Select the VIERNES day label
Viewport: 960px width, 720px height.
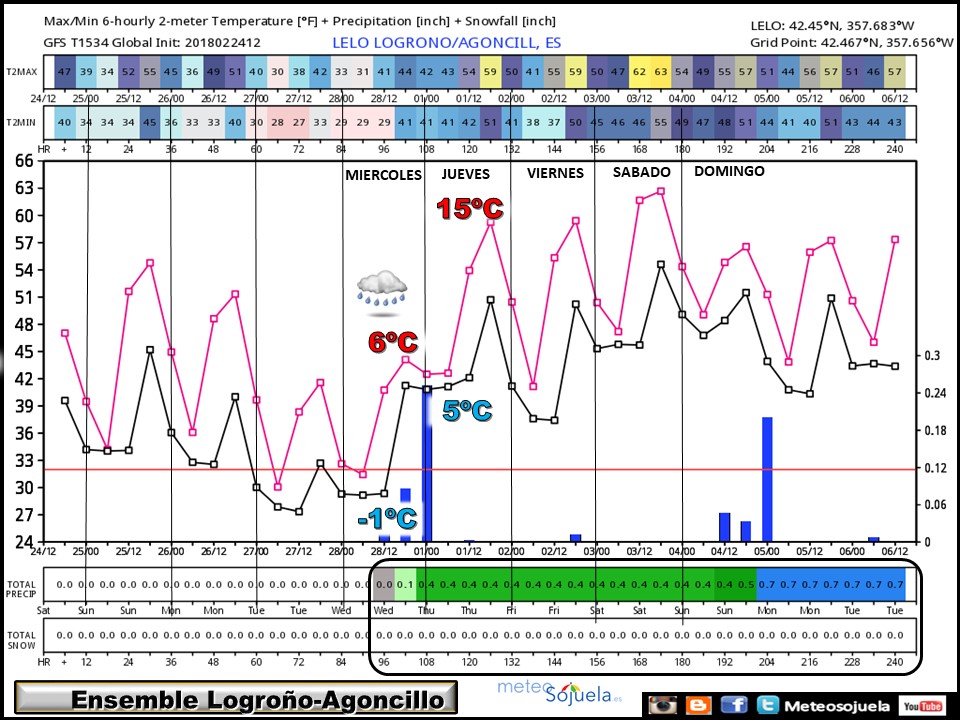tap(555, 173)
